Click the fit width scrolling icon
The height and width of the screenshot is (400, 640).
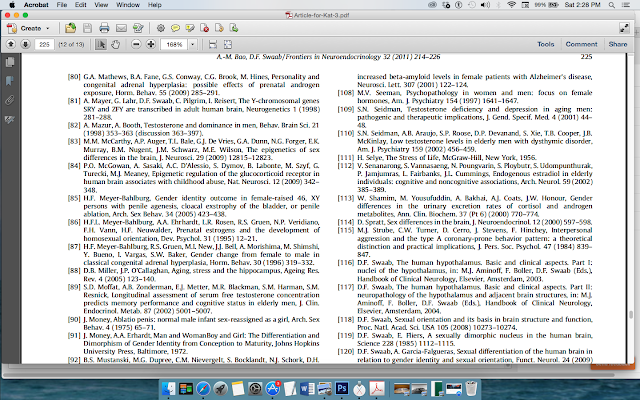point(213,44)
